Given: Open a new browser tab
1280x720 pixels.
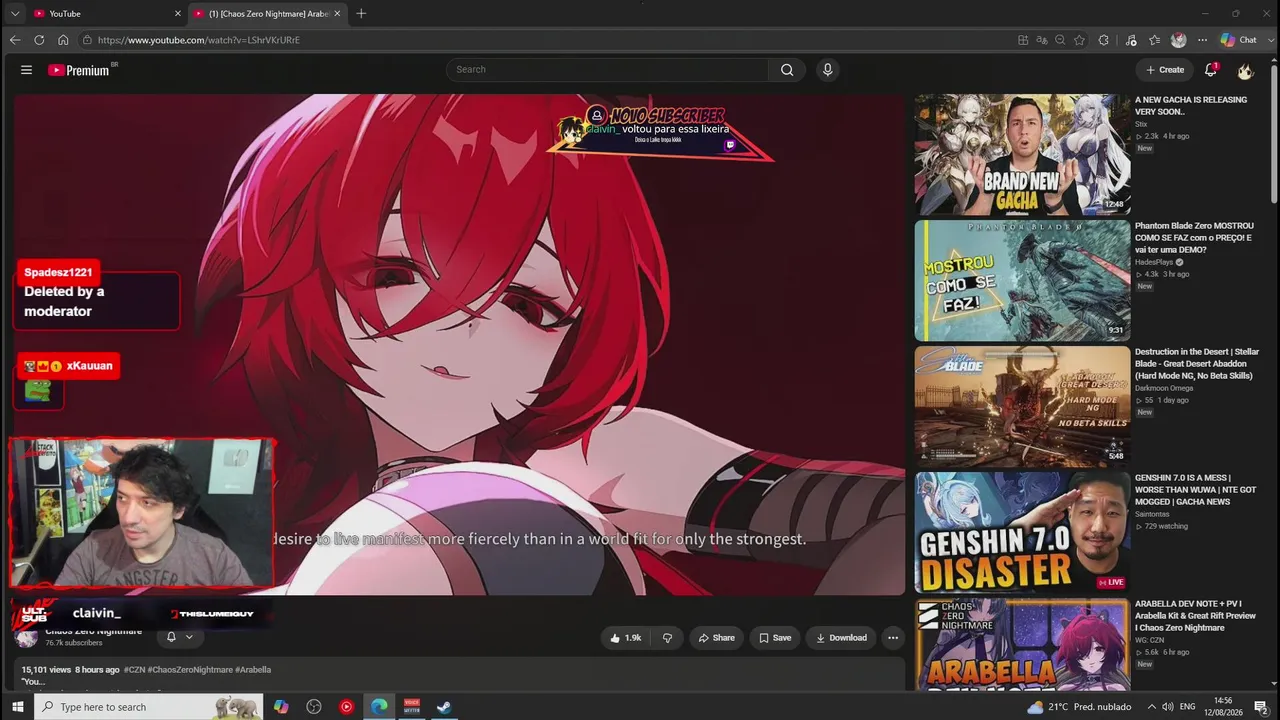Looking at the screenshot, I should (361, 13).
